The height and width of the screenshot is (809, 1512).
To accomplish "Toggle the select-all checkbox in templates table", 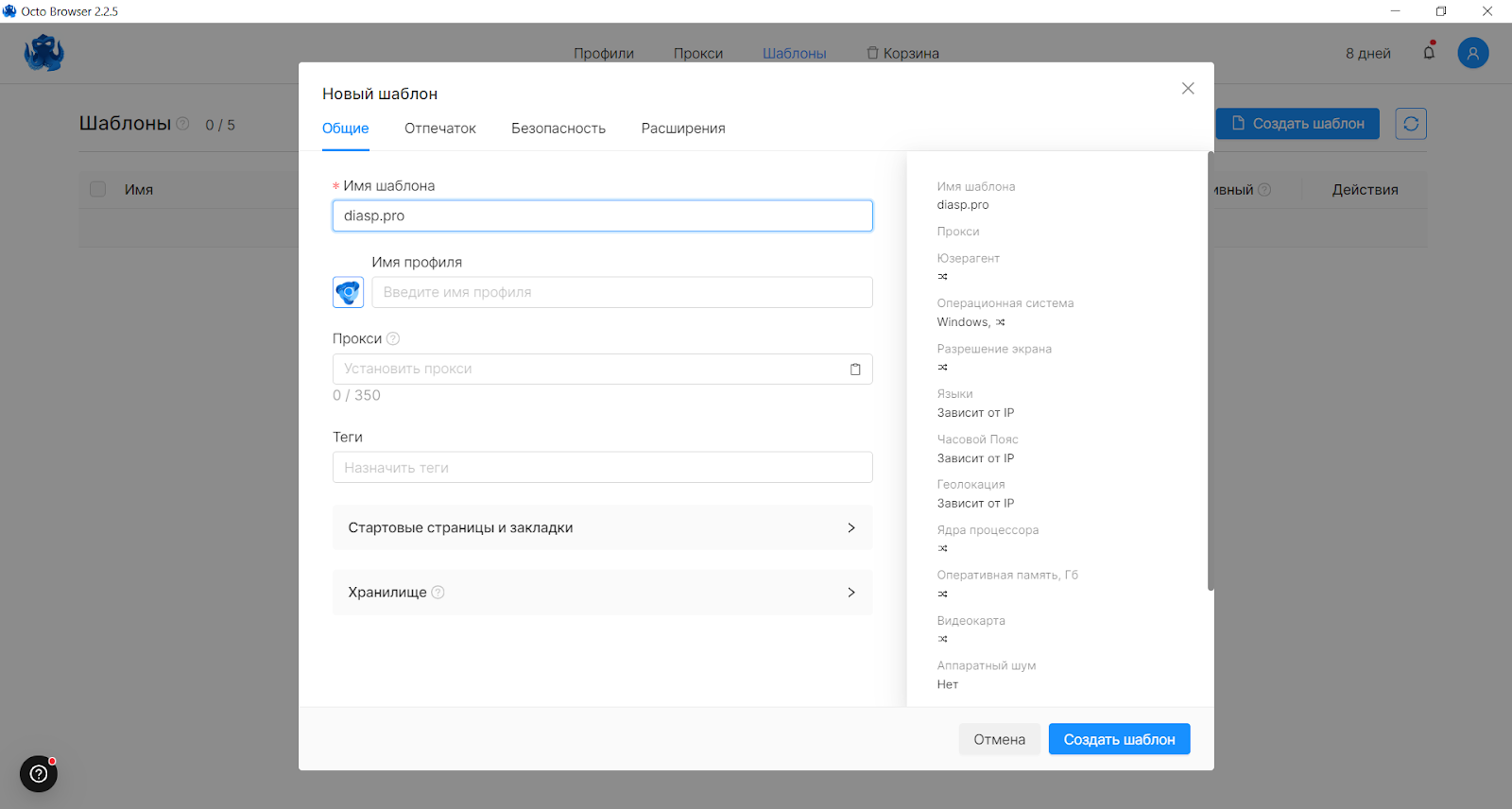I will point(97,189).
